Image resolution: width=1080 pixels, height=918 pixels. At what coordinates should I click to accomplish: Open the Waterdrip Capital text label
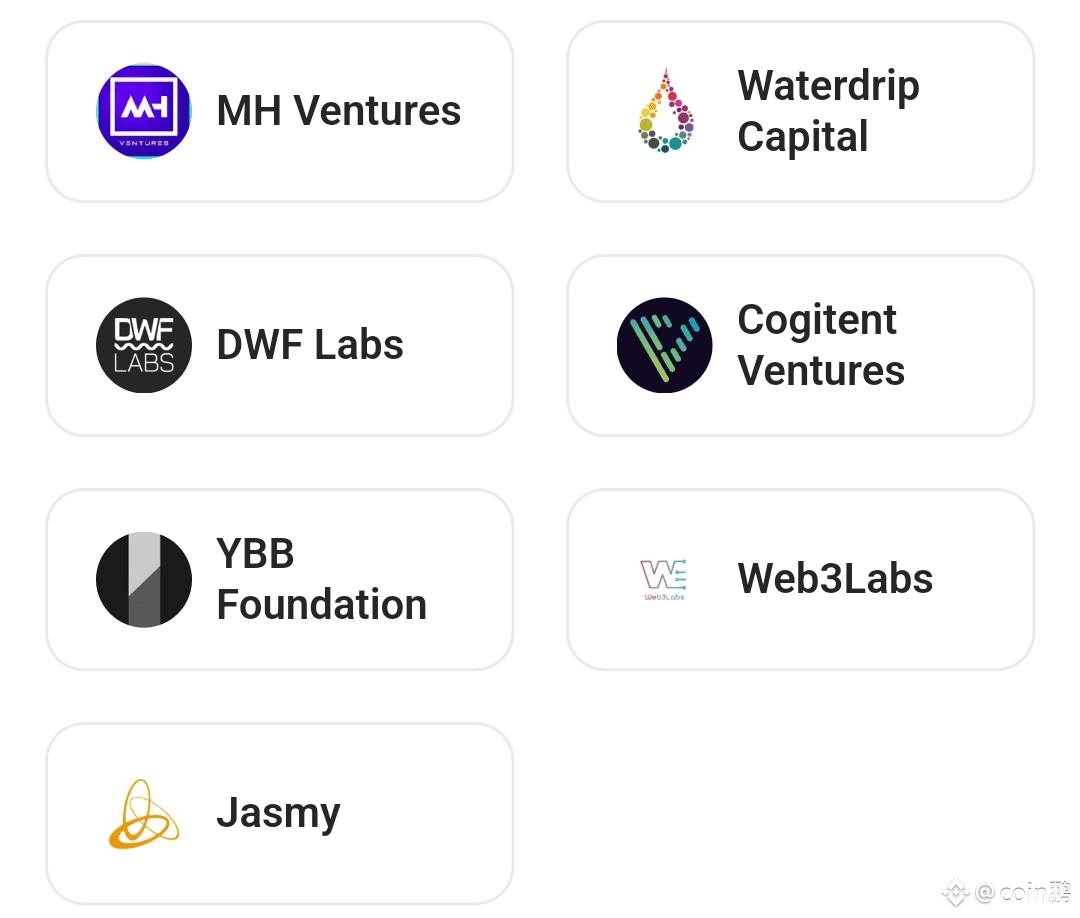point(828,111)
